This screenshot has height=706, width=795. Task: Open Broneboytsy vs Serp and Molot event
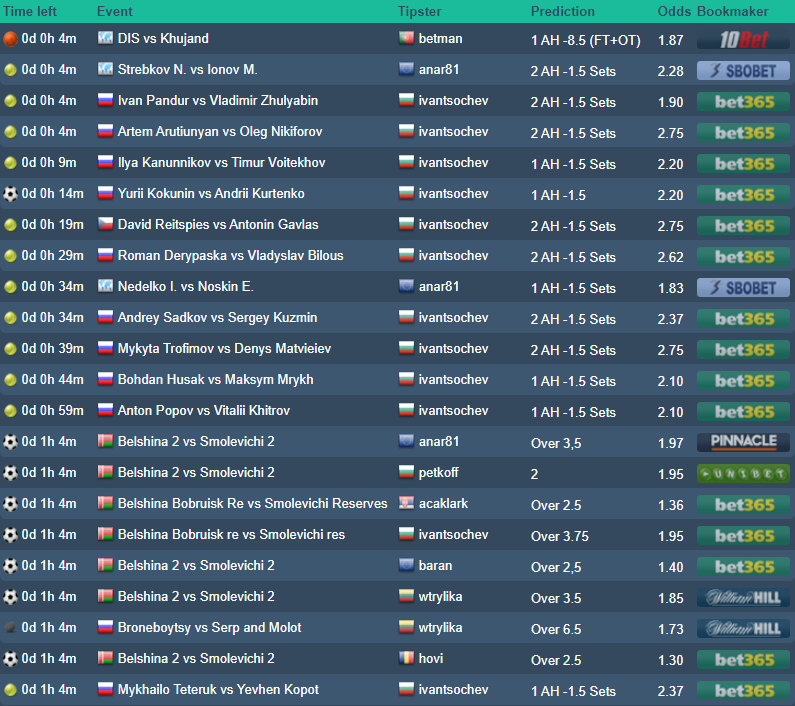coord(209,627)
